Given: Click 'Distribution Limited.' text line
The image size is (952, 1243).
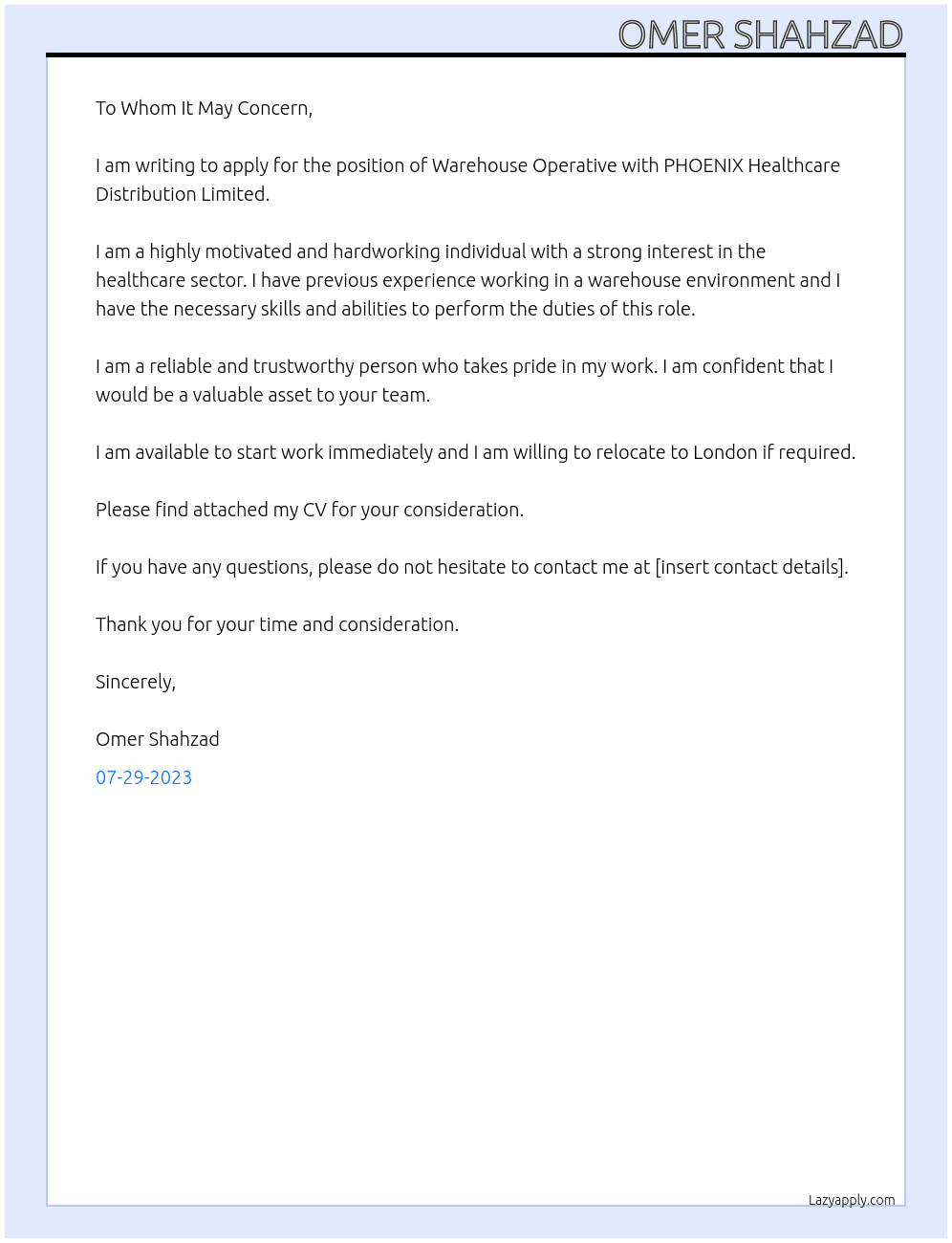Looking at the screenshot, I should pos(183,194).
